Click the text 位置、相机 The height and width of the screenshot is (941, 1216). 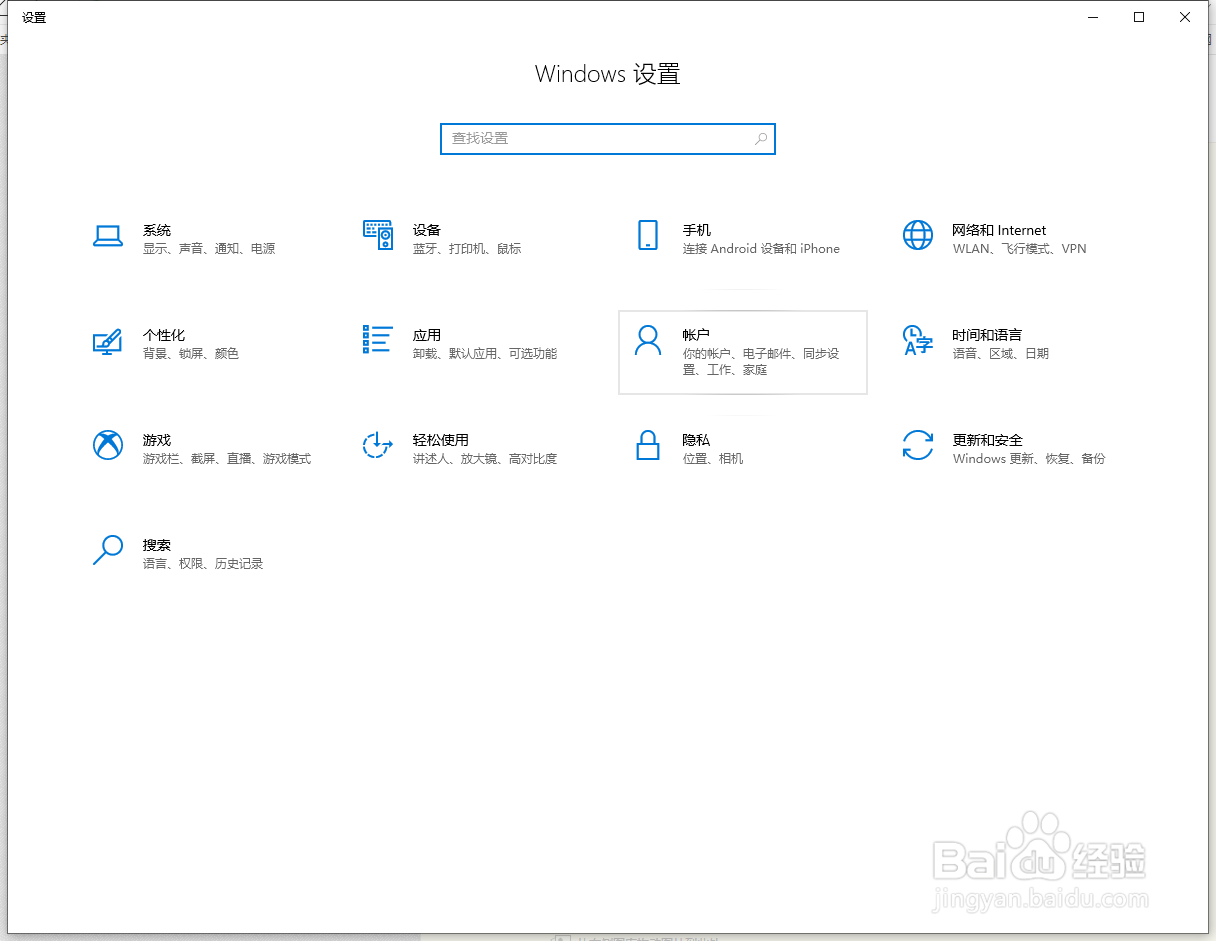(x=713, y=459)
